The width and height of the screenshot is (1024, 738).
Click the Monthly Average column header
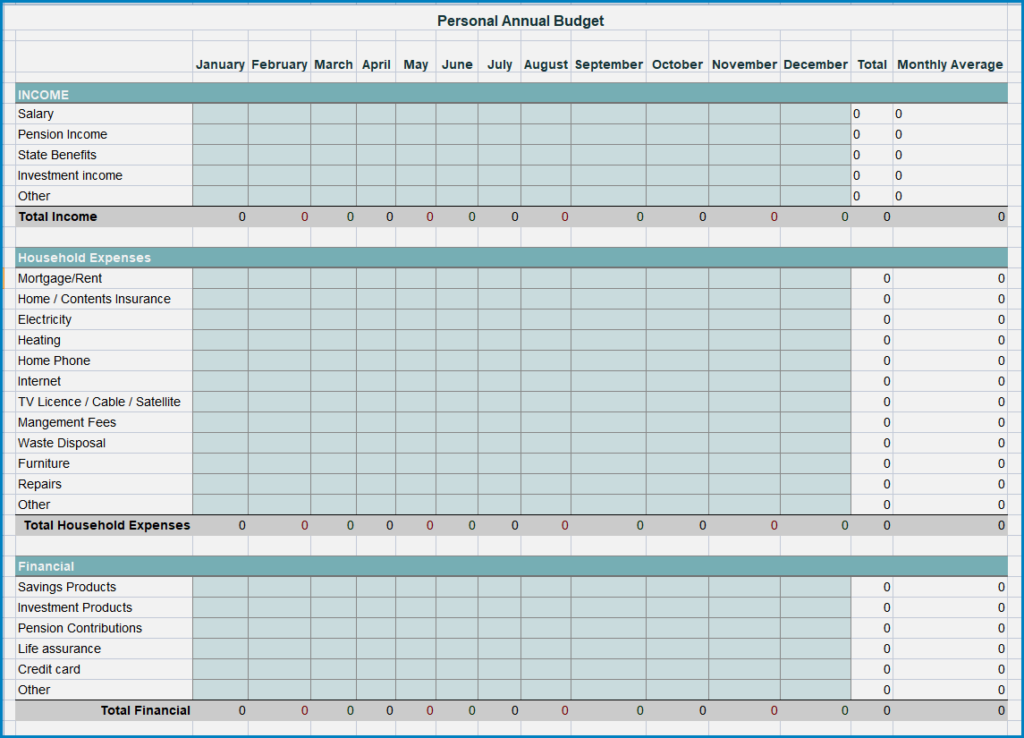tap(950, 64)
